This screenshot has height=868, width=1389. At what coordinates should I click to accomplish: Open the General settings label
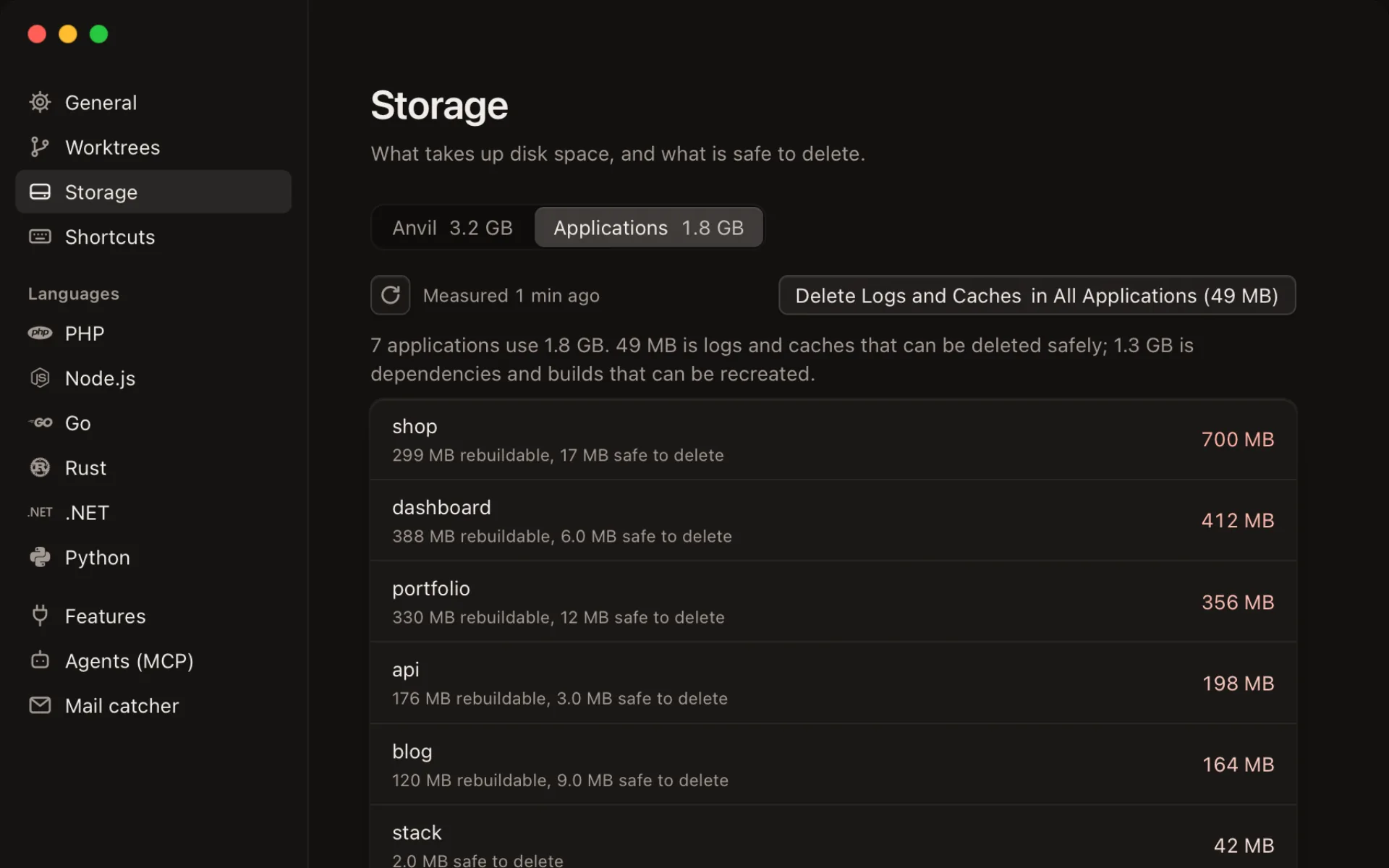pyautogui.click(x=101, y=103)
